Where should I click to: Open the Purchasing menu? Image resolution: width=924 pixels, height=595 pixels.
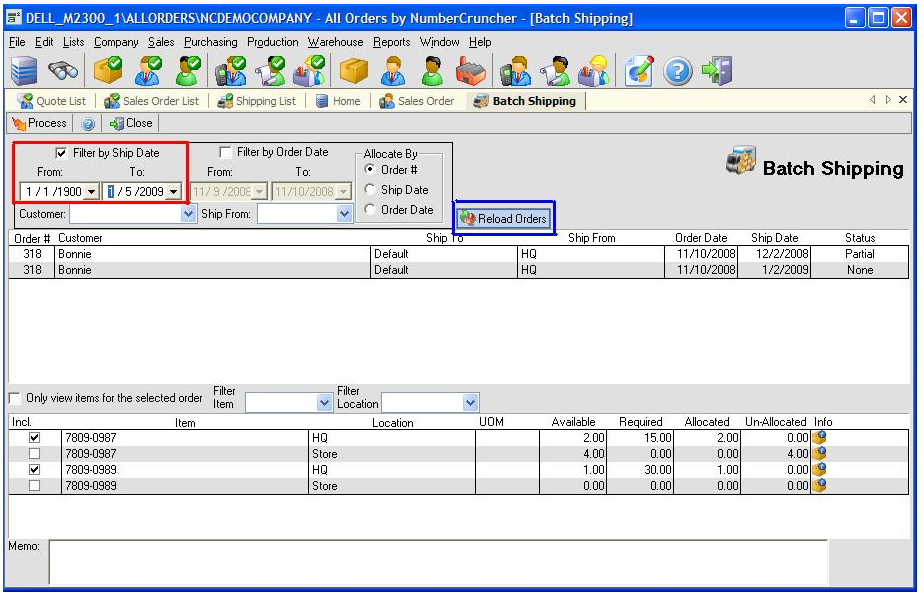pos(210,42)
